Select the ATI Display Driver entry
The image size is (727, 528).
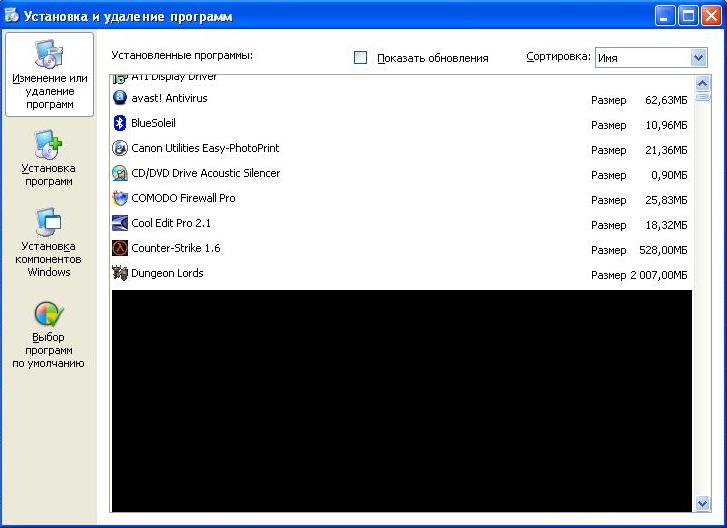[174, 77]
